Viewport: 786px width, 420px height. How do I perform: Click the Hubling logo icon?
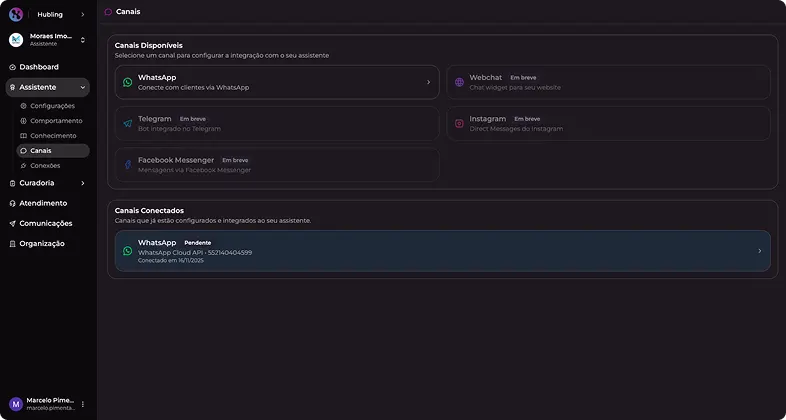16,15
